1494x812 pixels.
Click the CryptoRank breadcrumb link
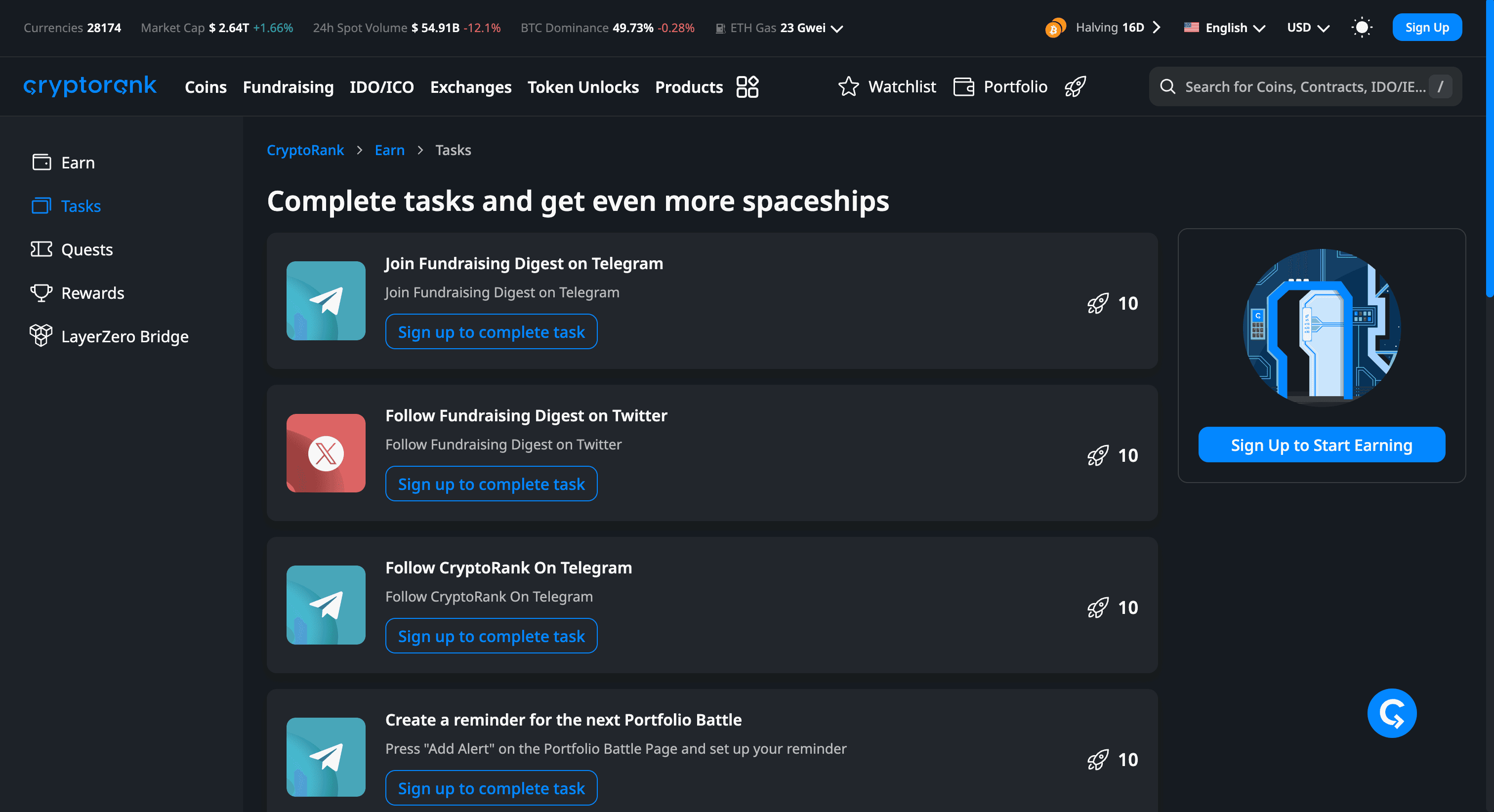pos(305,150)
